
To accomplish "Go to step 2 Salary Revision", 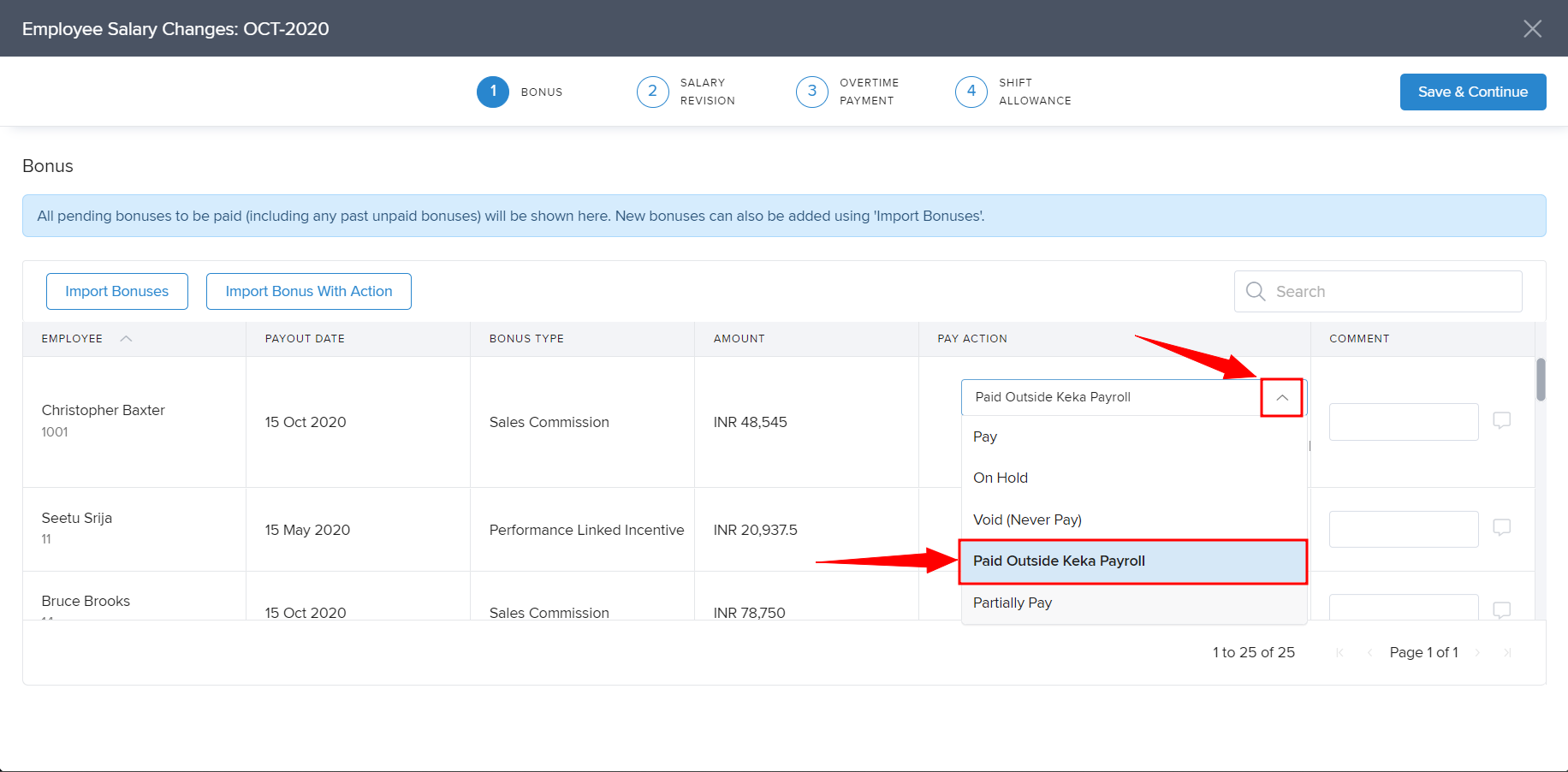I will coord(652,92).
